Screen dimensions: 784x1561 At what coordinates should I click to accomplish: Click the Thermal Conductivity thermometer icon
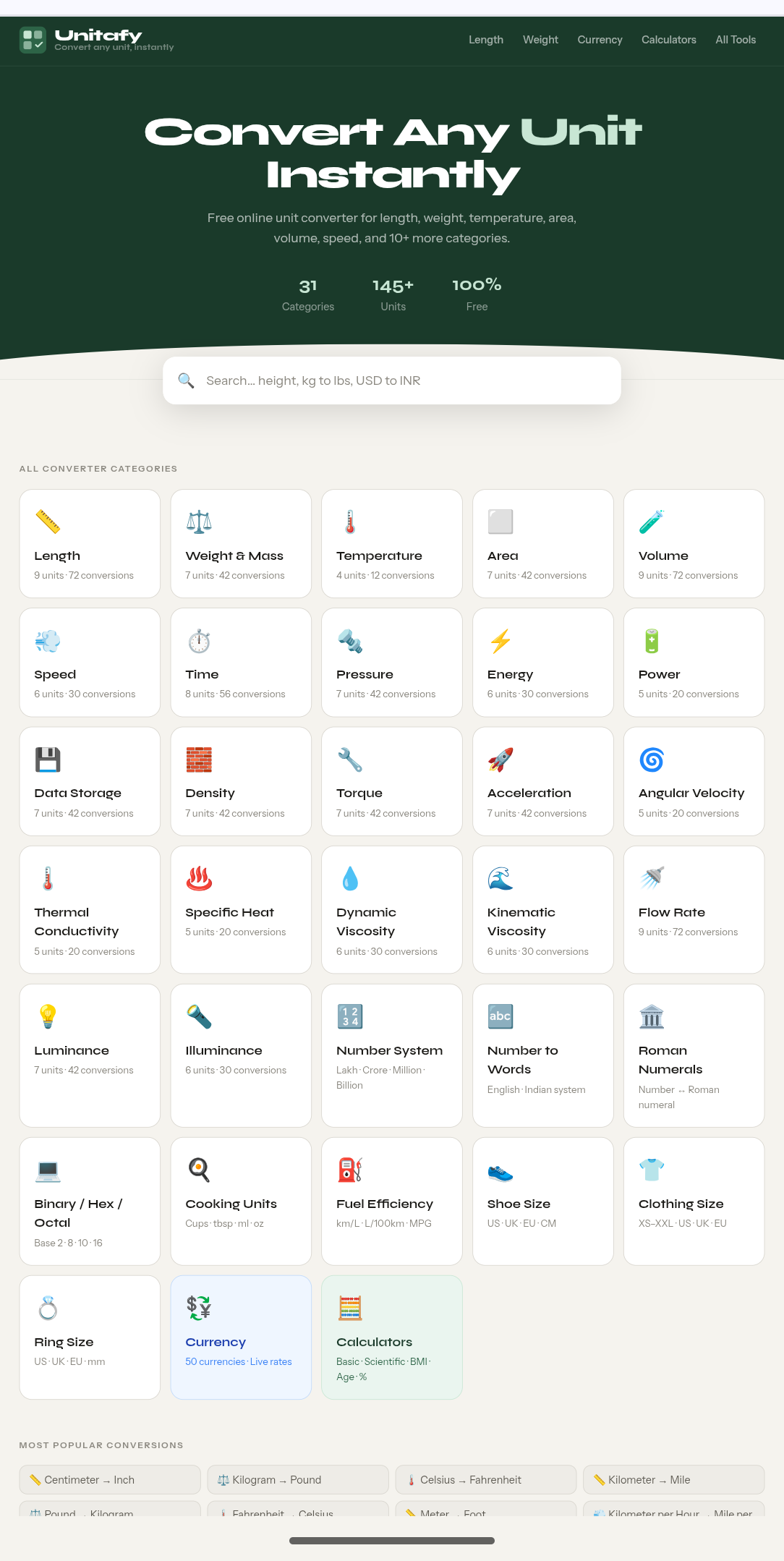(48, 878)
